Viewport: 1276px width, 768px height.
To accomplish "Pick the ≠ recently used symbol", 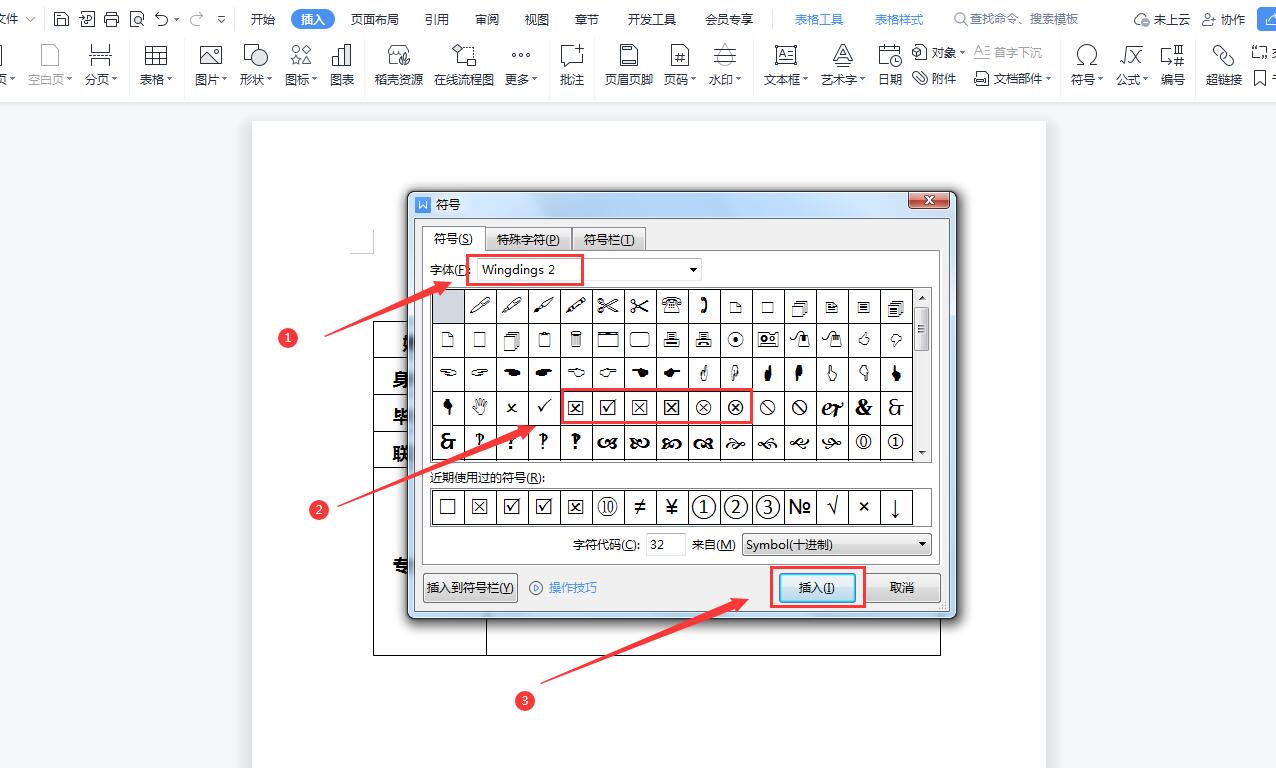I will [x=640, y=507].
